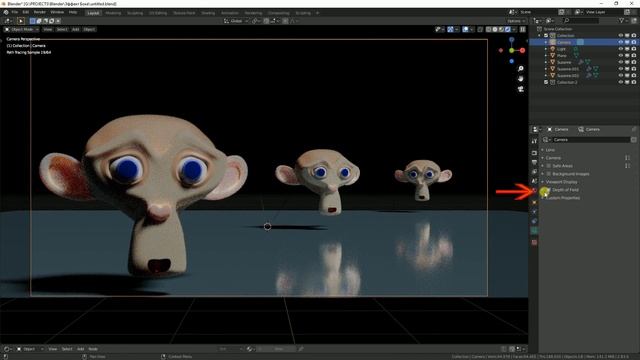Hide Camera with its eye icon
The image size is (640, 360).
tap(620, 42)
